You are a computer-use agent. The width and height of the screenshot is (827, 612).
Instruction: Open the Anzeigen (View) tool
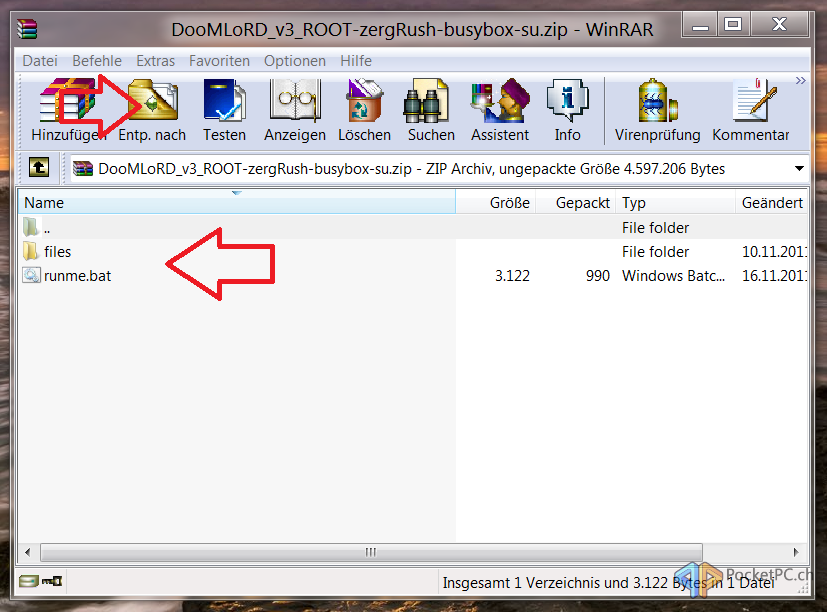point(294,110)
